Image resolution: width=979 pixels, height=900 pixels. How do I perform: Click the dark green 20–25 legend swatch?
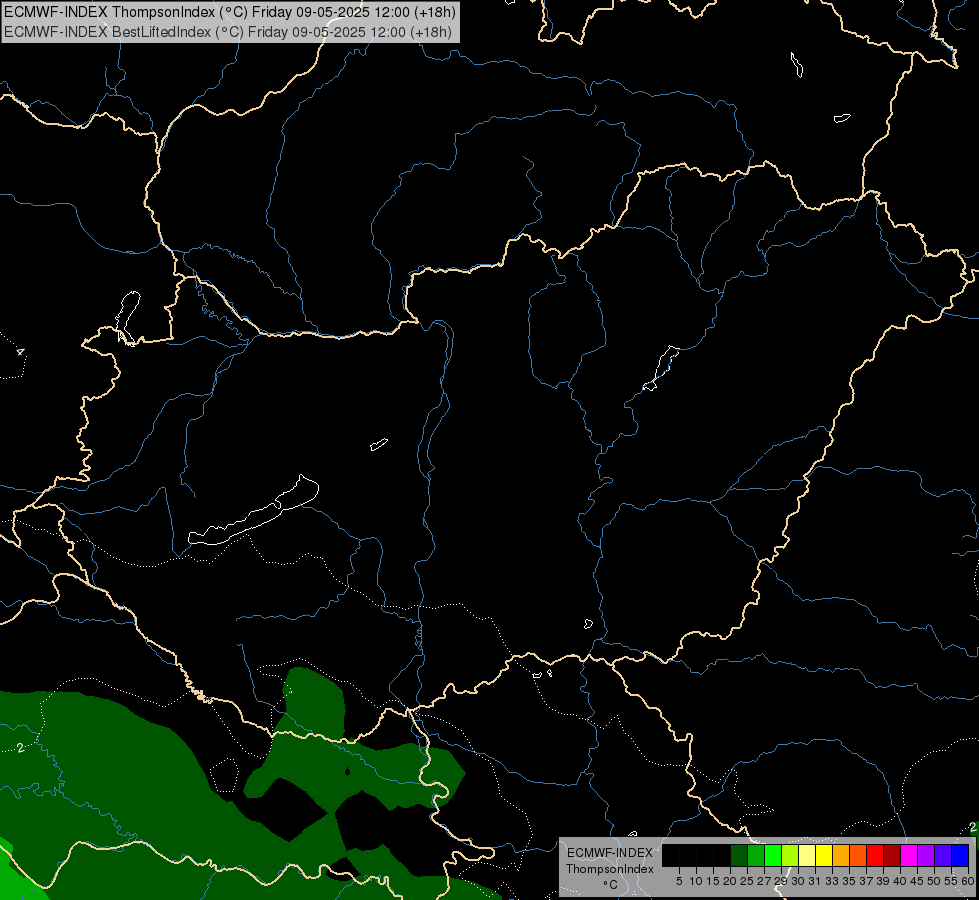[739, 855]
